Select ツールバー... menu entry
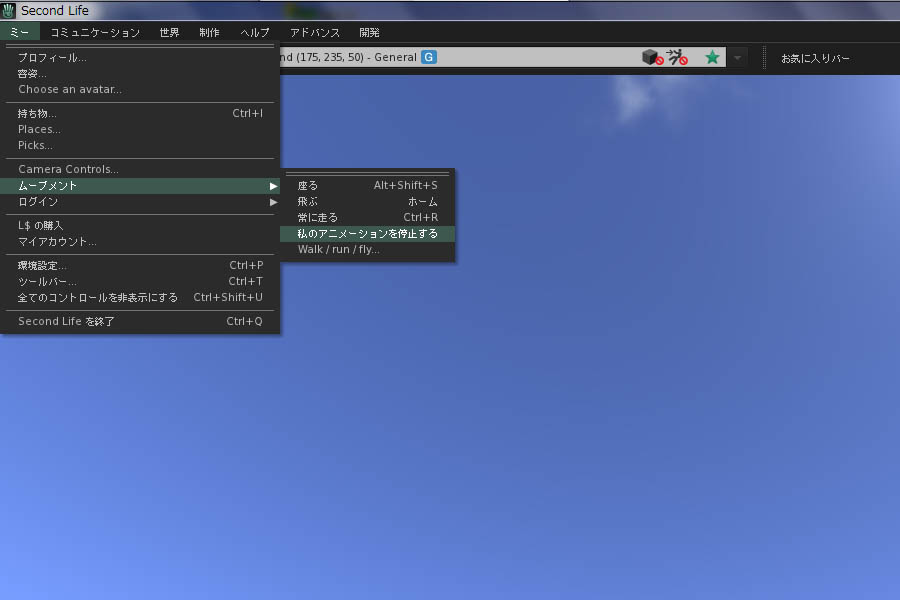900x600 pixels. (140, 282)
